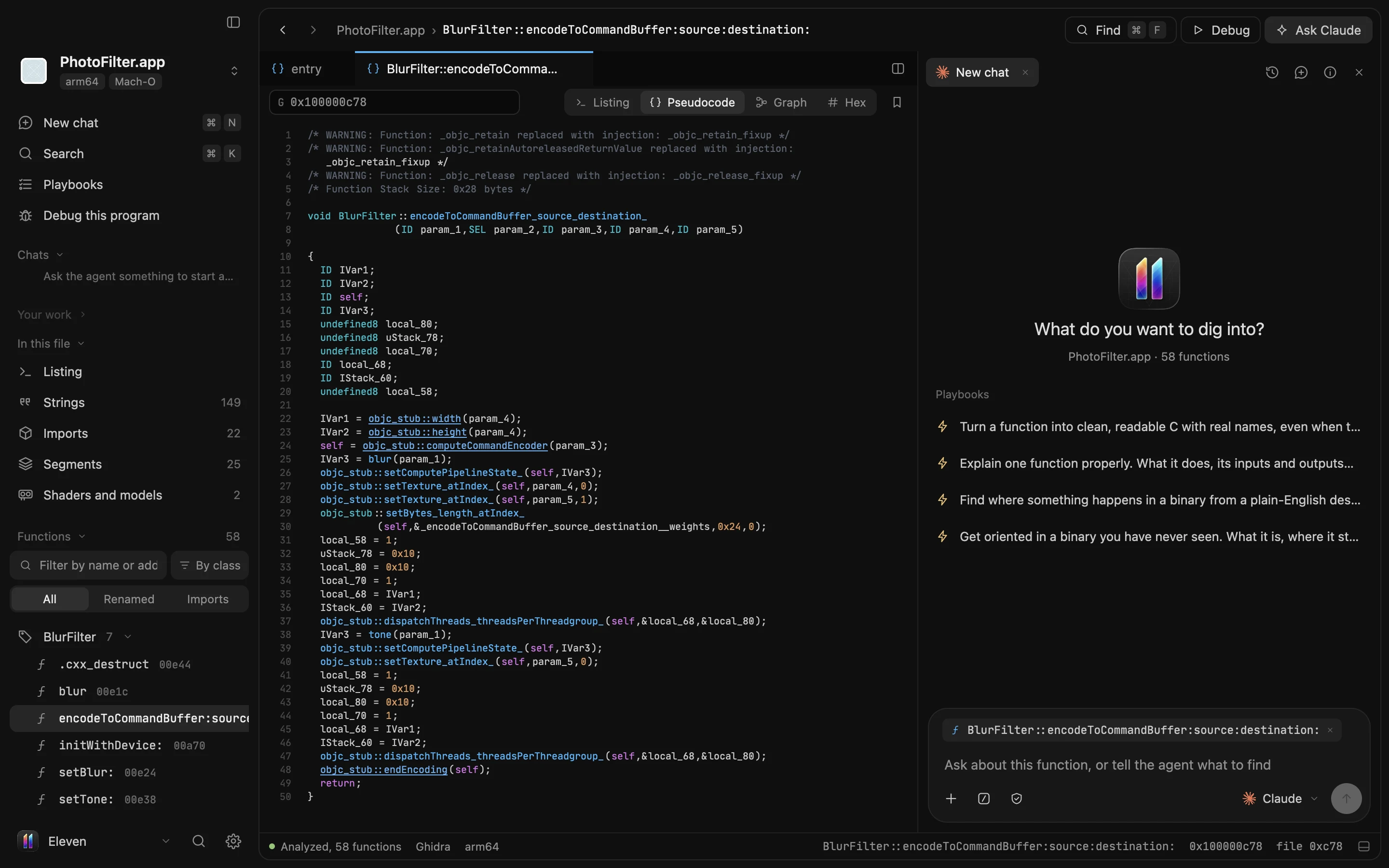Bookmark the current address
Screen dimensions: 1389x868
pos(897,102)
